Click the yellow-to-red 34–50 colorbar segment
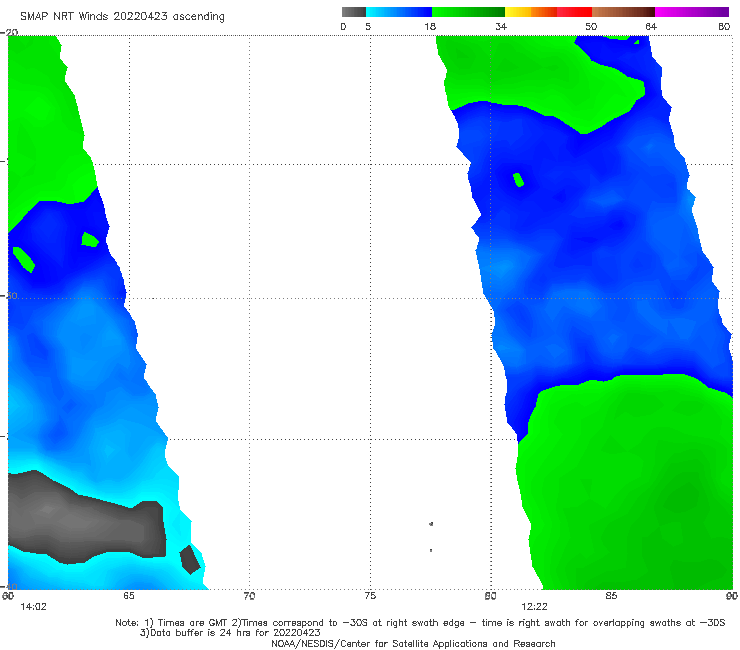 (548, 12)
